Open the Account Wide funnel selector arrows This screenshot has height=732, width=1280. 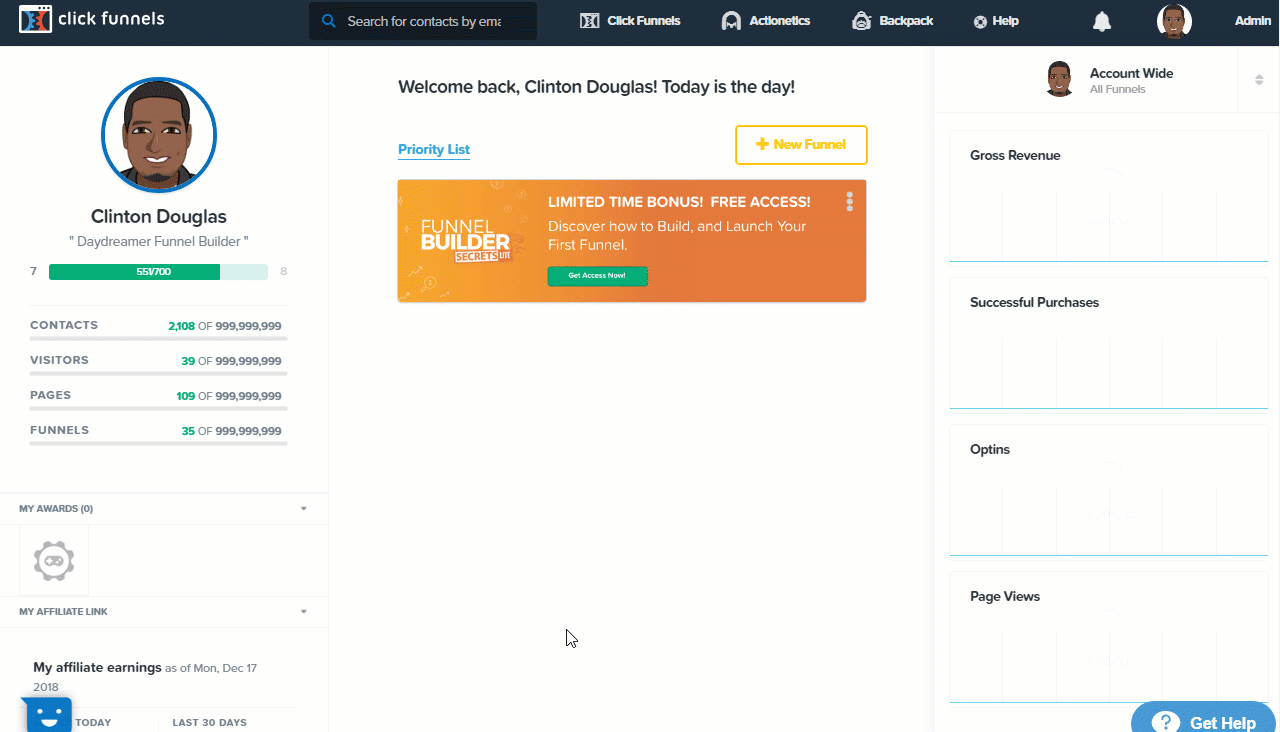point(1259,80)
